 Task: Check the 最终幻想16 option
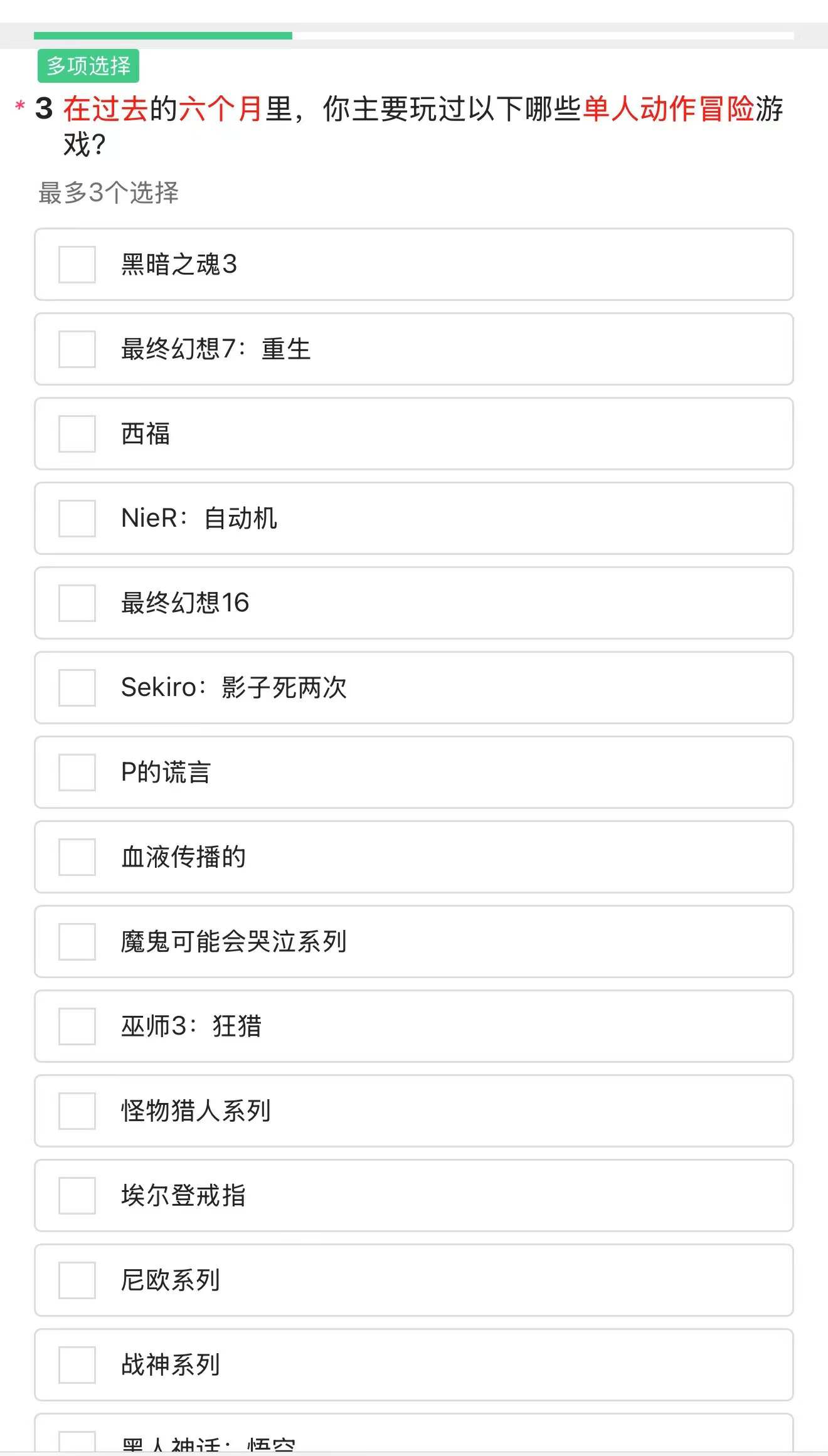77,603
